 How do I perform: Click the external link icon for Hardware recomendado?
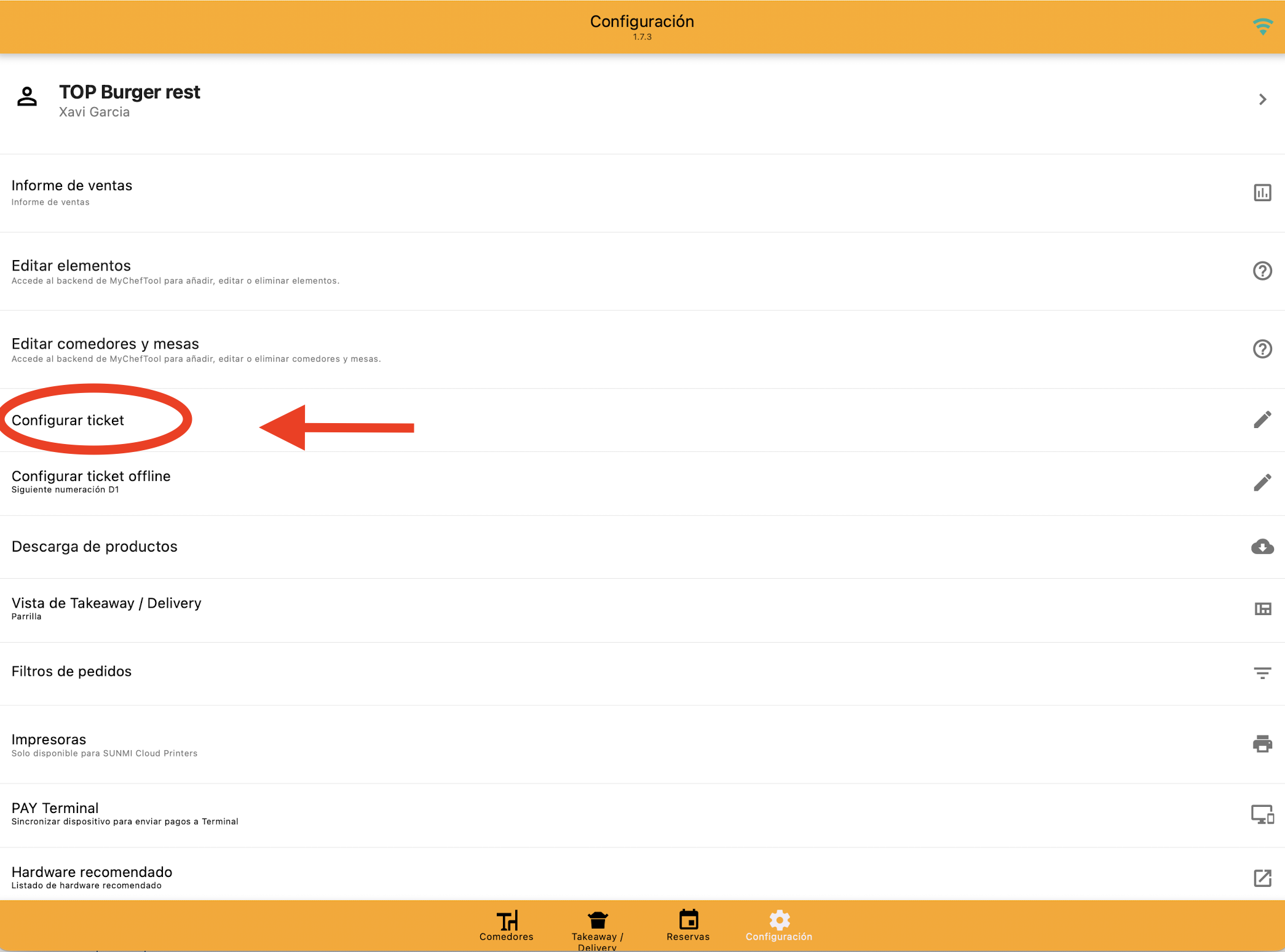[1262, 878]
